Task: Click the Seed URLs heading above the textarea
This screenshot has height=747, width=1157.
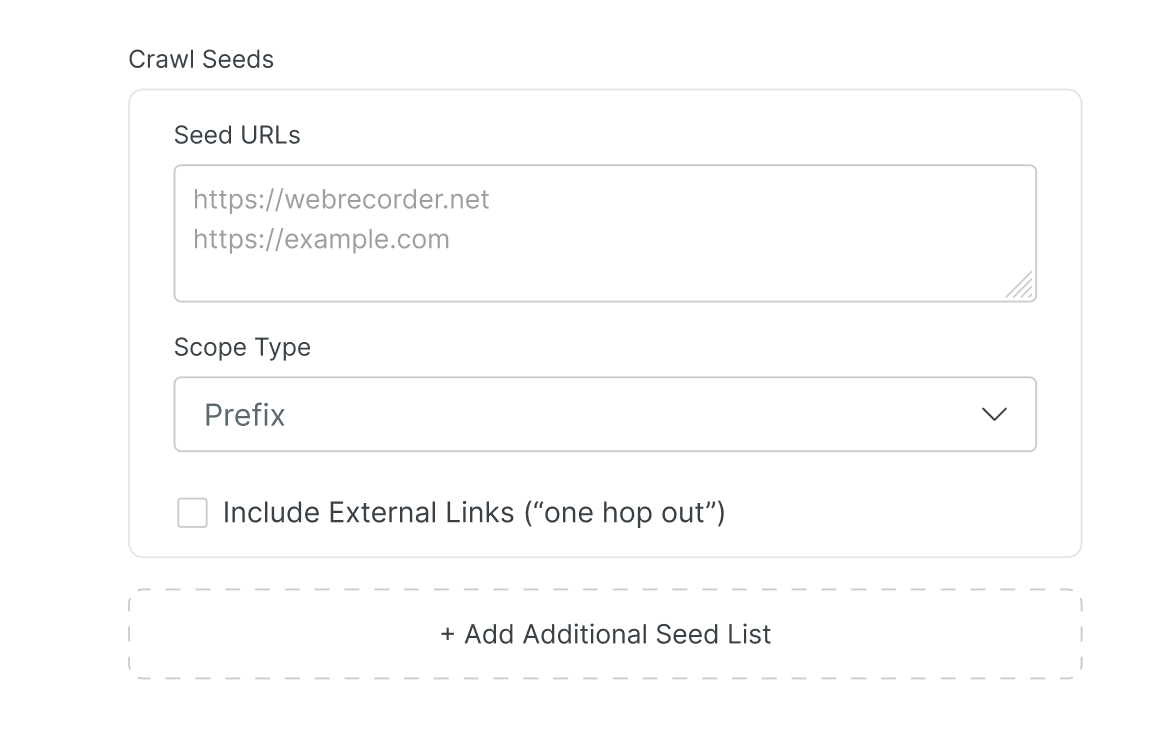Action: 237,135
